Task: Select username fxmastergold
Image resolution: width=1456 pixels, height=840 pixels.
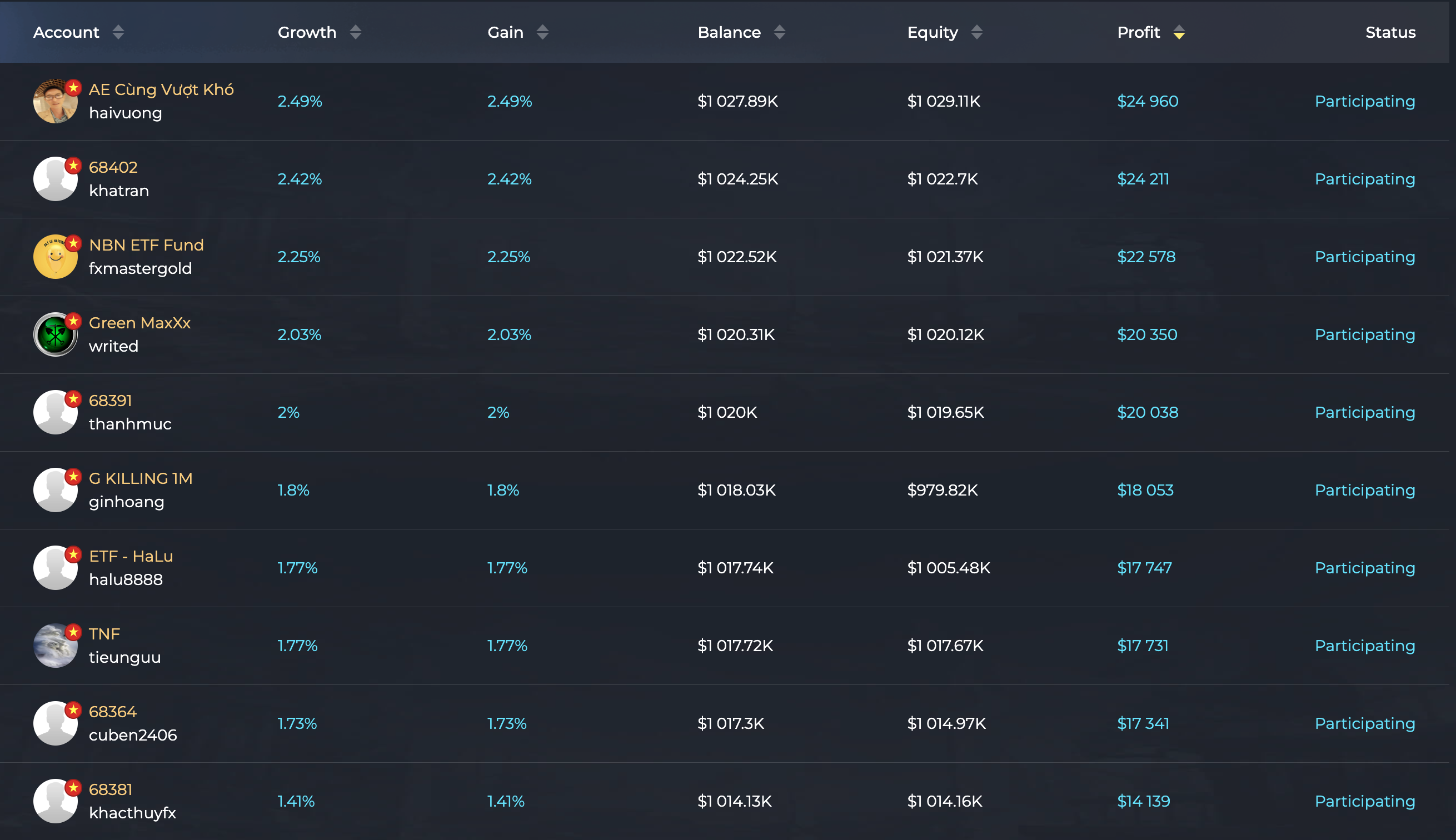Action: [140, 269]
